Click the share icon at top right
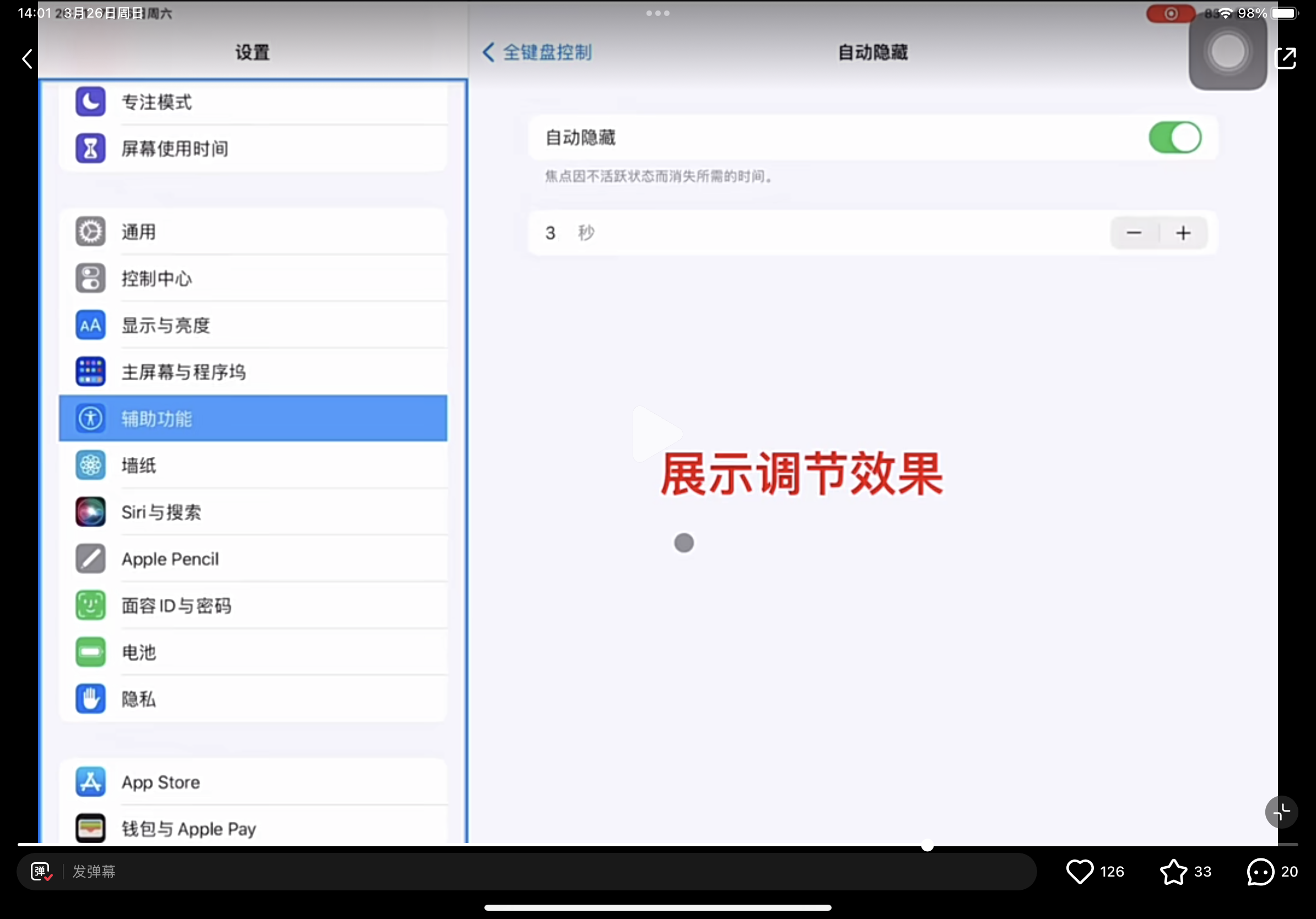 click(1286, 58)
